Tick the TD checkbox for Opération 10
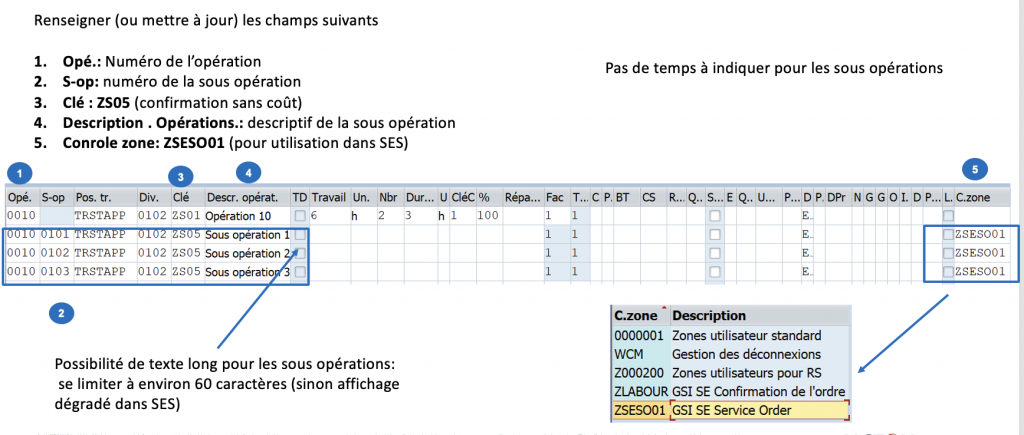Viewport: 1024px width, 435px height. 300,216
